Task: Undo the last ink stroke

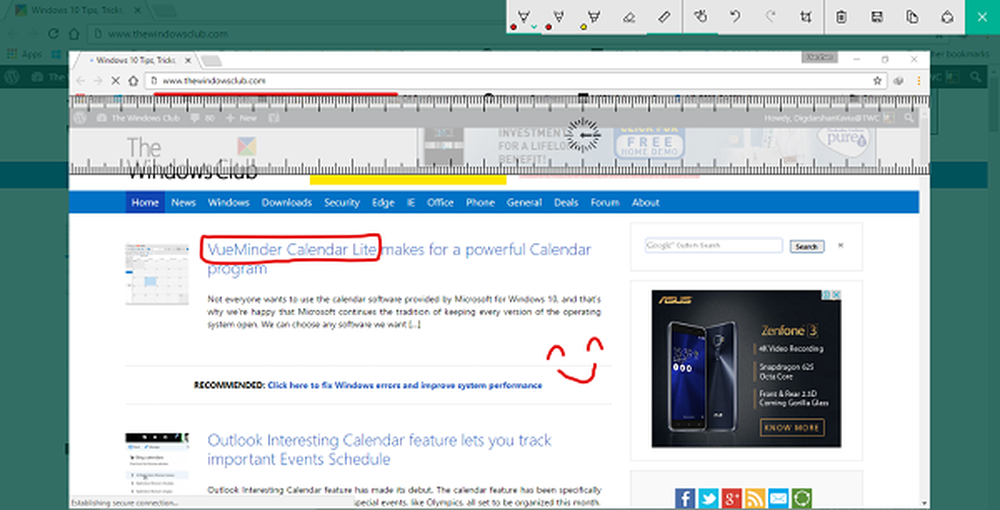Action: (x=734, y=17)
